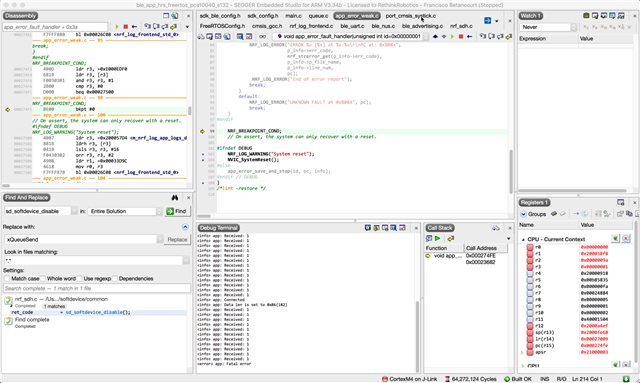Viewport: 640px width, 383px height.
Task: Click the red Stop square in editor toolbar
Action: (x=461, y=37)
